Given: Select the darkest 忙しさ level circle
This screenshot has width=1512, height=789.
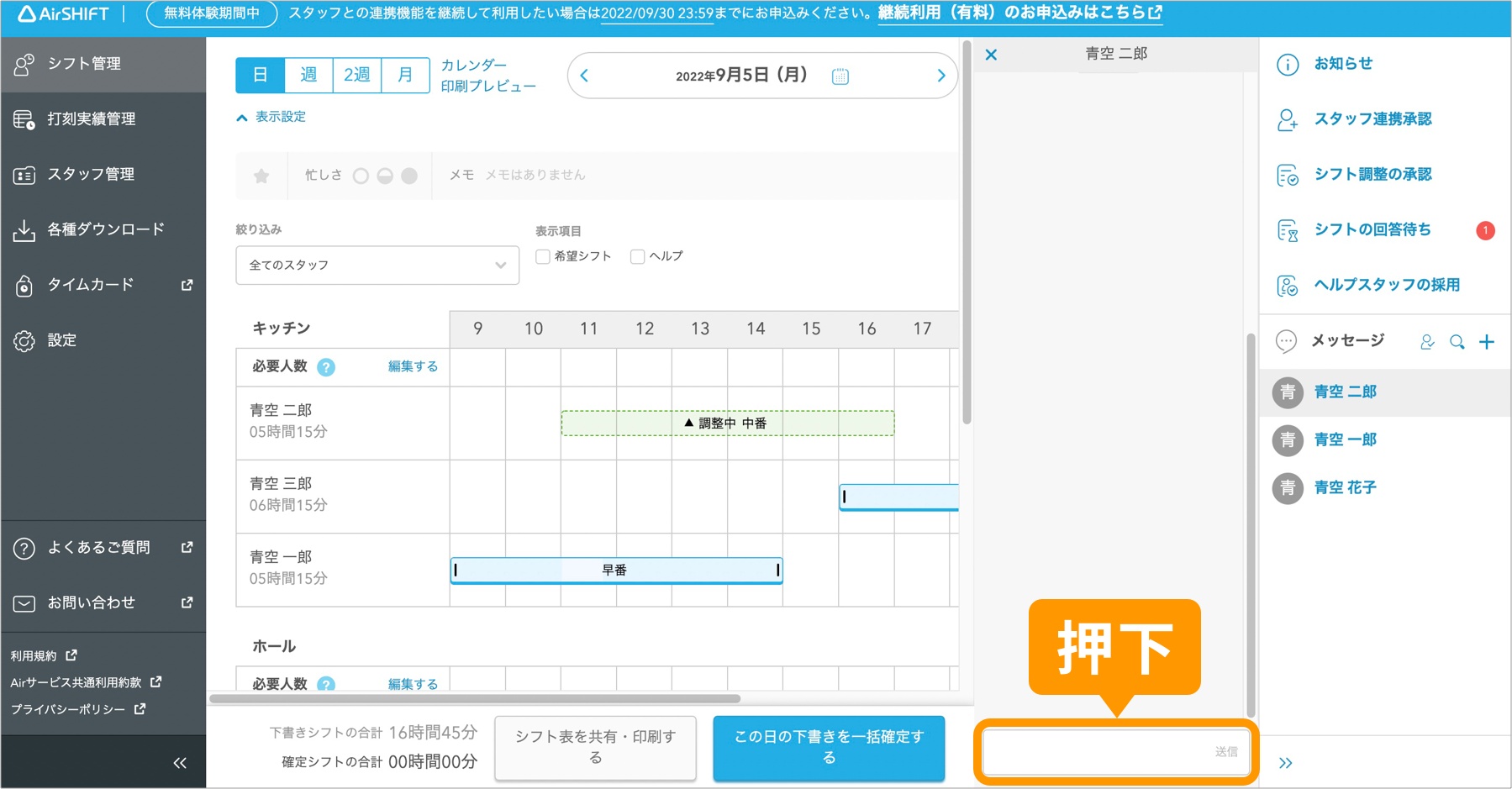Looking at the screenshot, I should pyautogui.click(x=409, y=176).
